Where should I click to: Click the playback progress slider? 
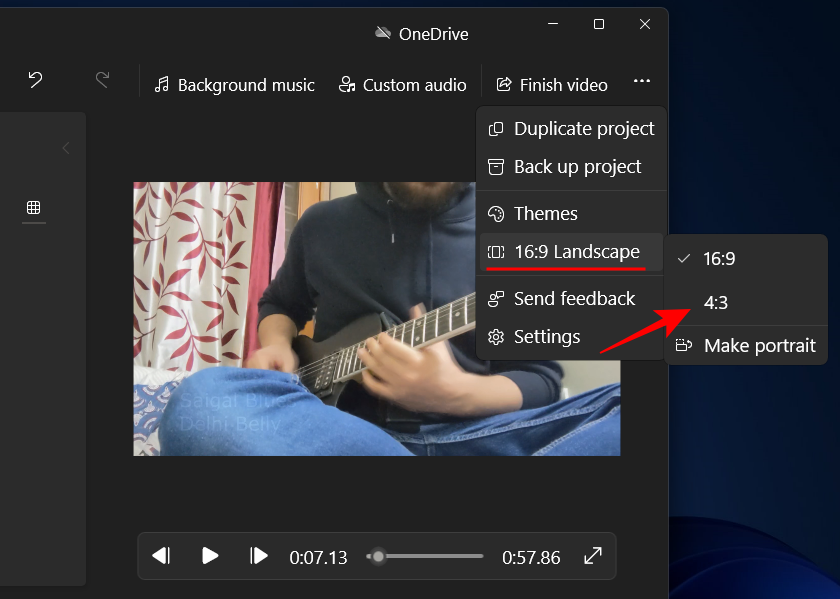(425, 556)
